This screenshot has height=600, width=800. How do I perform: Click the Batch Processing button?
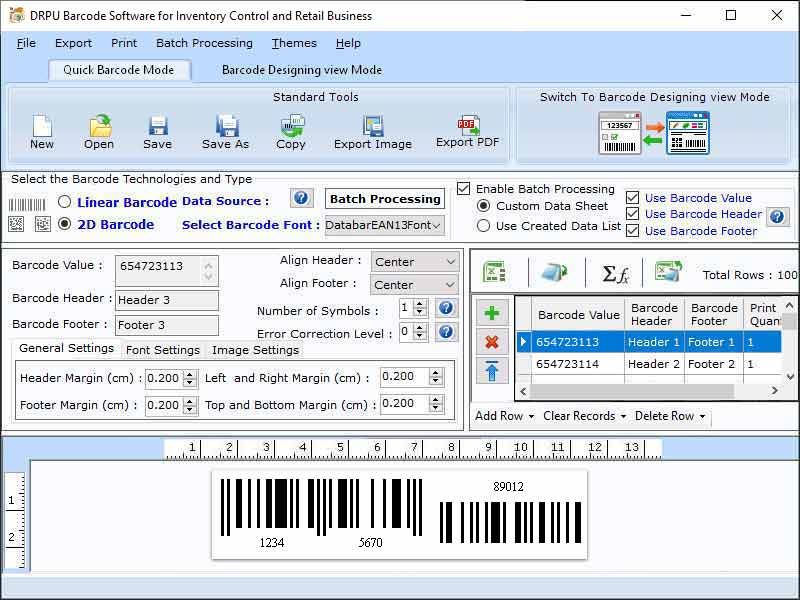pos(385,199)
